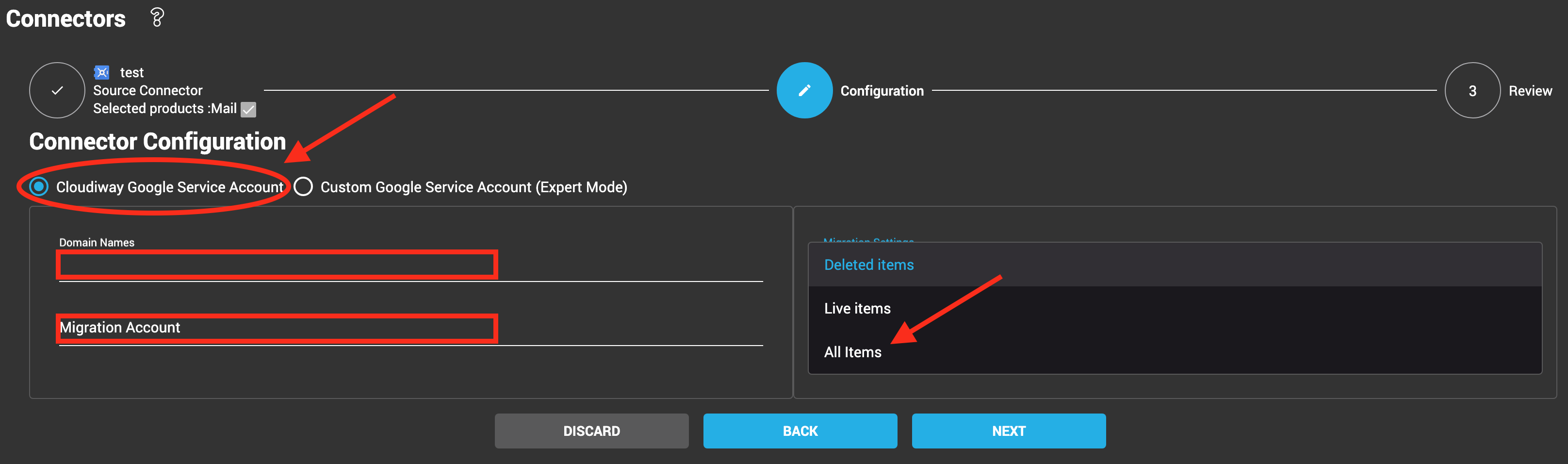Open the test source connector entry
1568x464 pixels.
pyautogui.click(x=132, y=72)
